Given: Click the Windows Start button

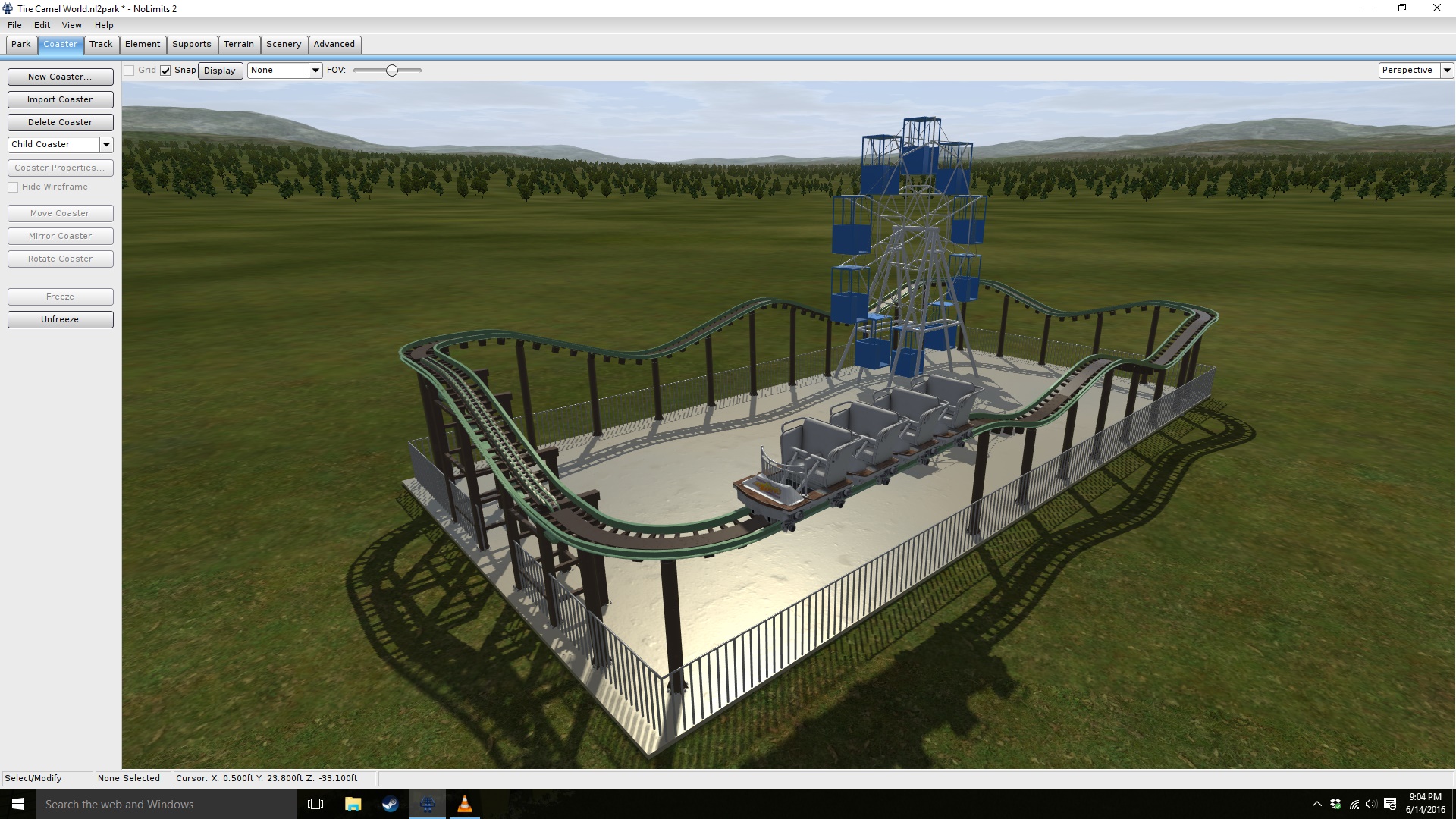Looking at the screenshot, I should pyautogui.click(x=18, y=804).
